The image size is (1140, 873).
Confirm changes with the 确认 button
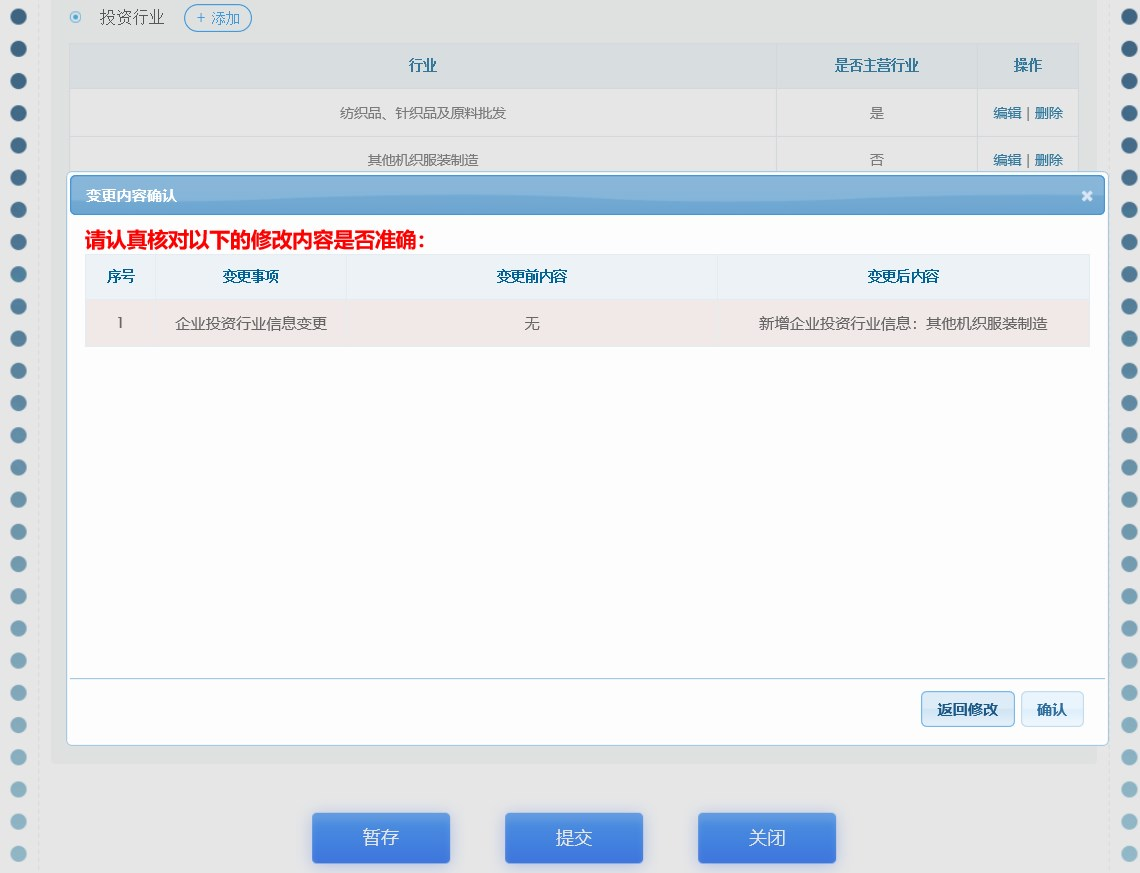click(x=1052, y=710)
